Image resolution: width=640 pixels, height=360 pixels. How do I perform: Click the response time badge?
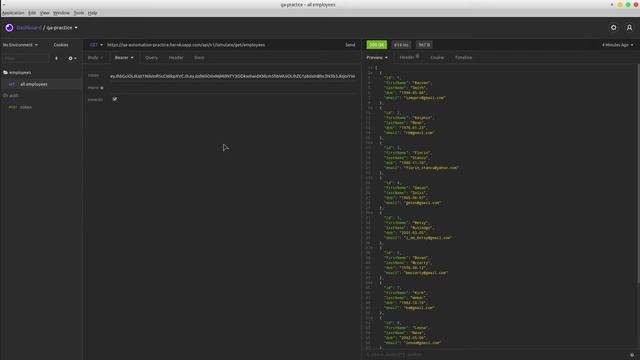pyautogui.click(x=401, y=44)
